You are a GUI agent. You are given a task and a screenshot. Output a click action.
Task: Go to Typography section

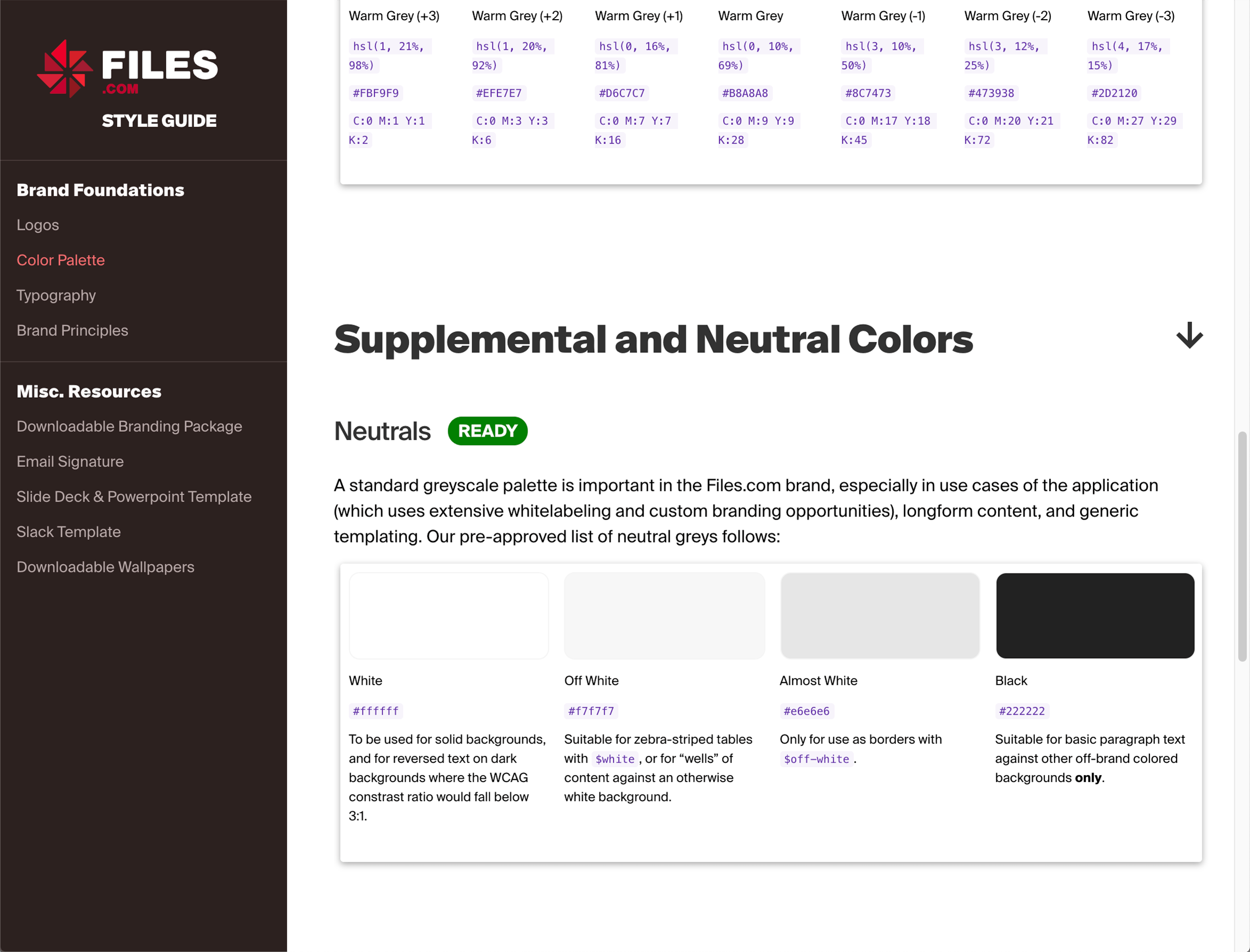pos(56,295)
